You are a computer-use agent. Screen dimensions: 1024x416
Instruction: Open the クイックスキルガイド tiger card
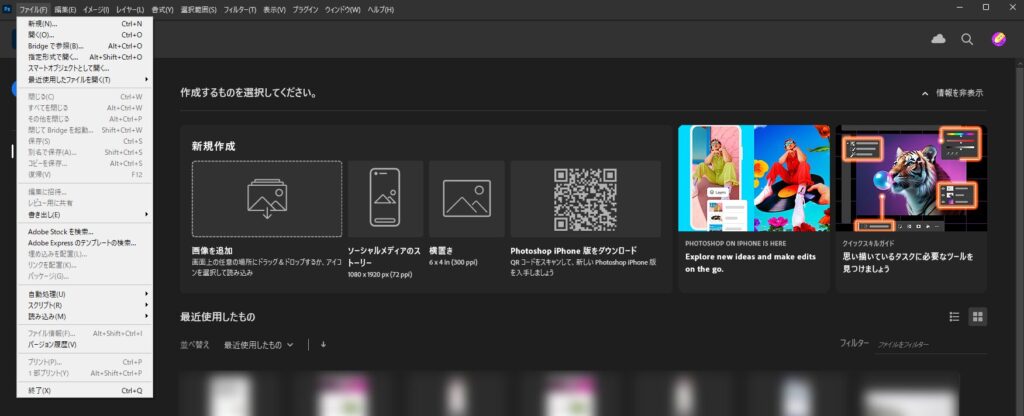(x=911, y=208)
